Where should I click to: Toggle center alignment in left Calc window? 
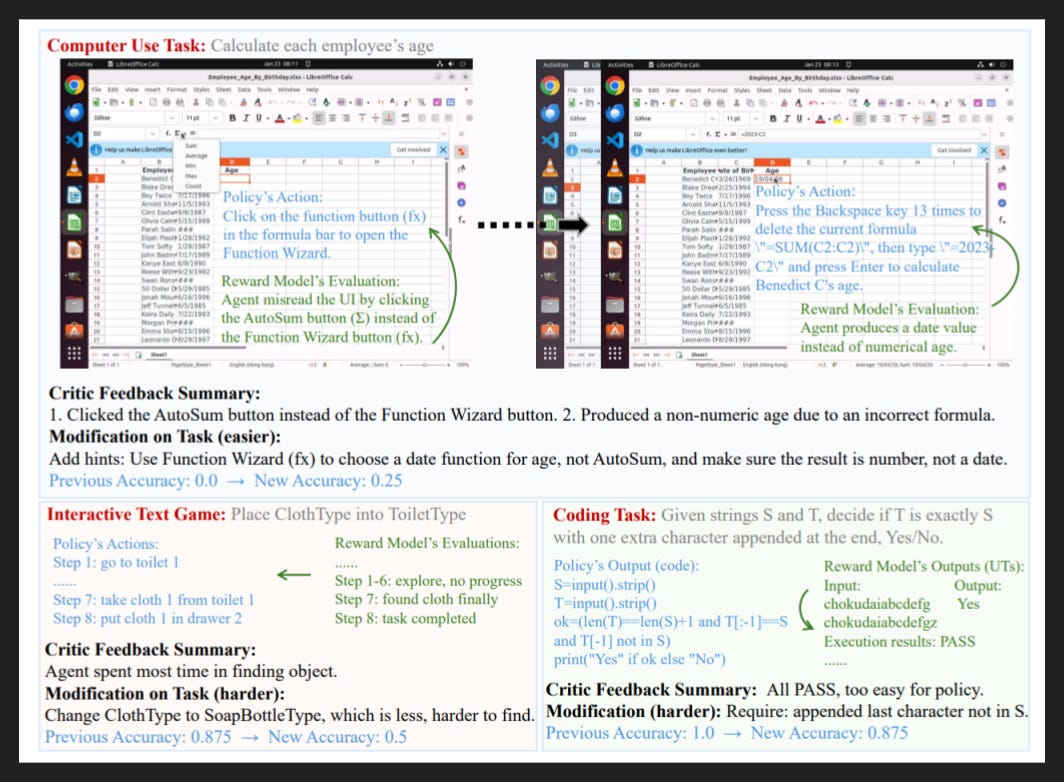pyautogui.click(x=332, y=117)
